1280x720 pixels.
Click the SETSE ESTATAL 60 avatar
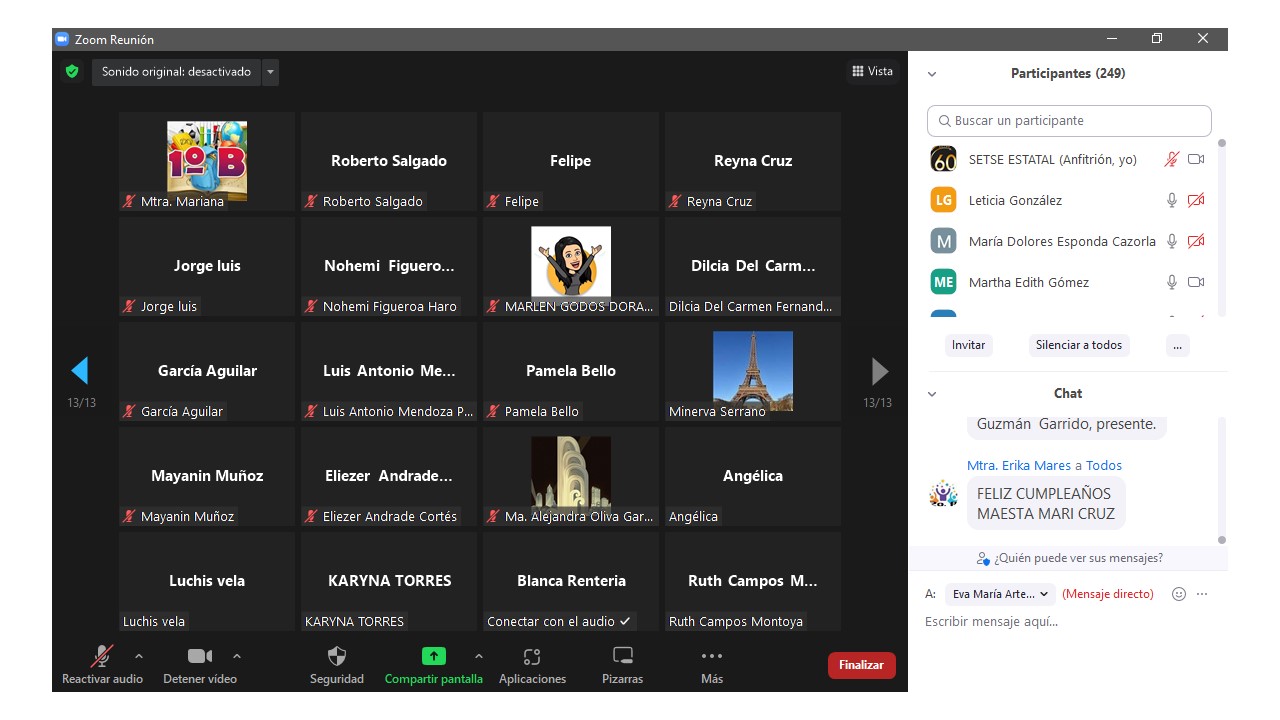(943, 159)
